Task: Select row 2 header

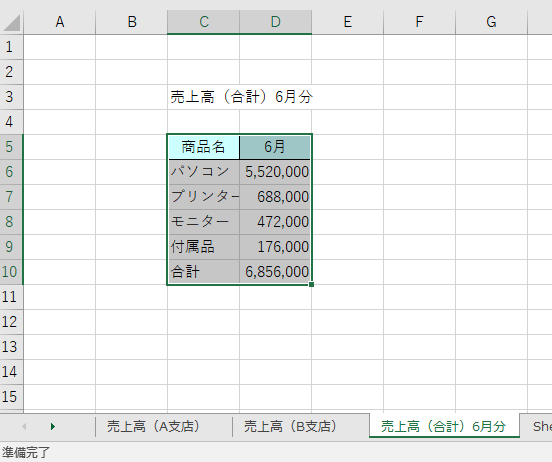Action: coord(12,72)
